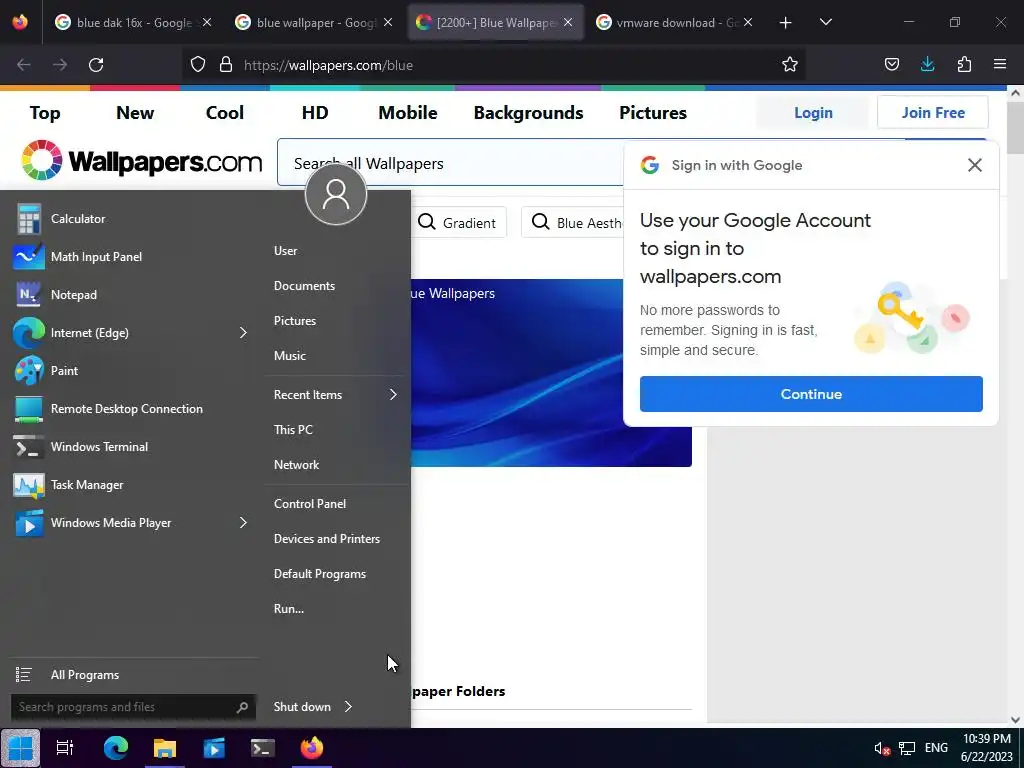The height and width of the screenshot is (768, 1024).
Task: Open media player icon on the taskbar
Action: pyautogui.click(x=214, y=748)
